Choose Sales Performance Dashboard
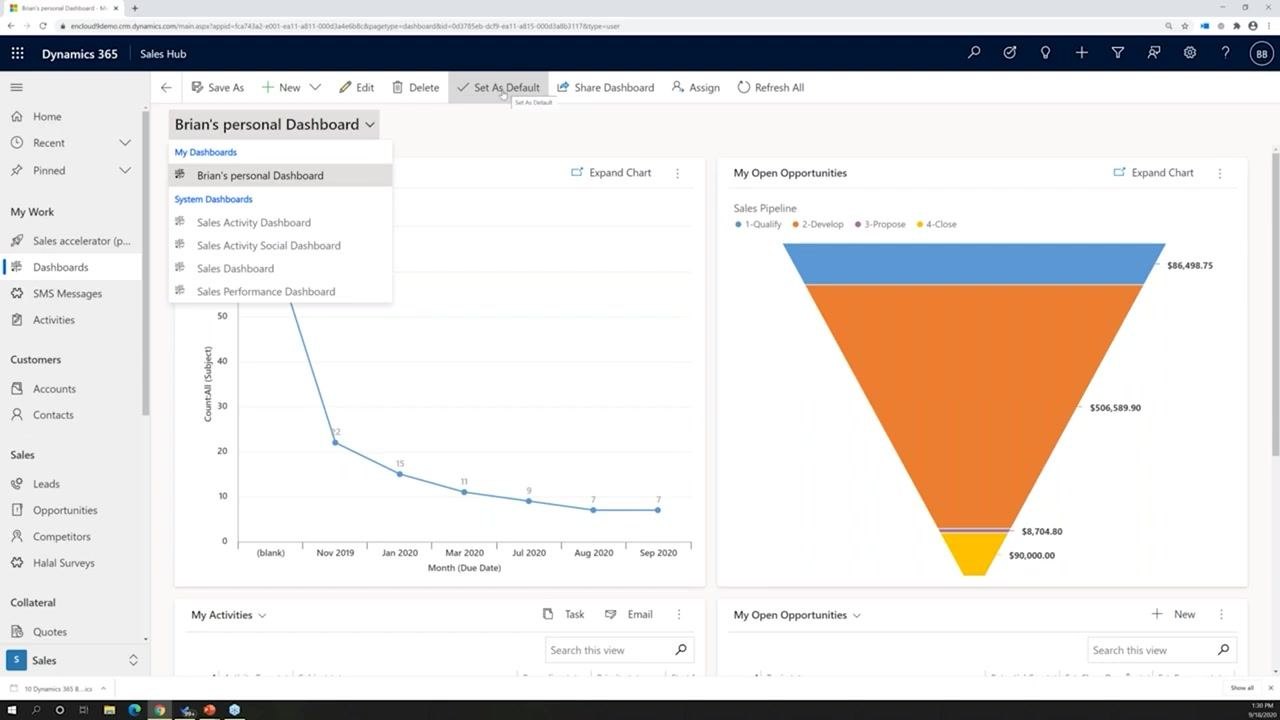Screen dimensions: 1280x720 click(266, 292)
